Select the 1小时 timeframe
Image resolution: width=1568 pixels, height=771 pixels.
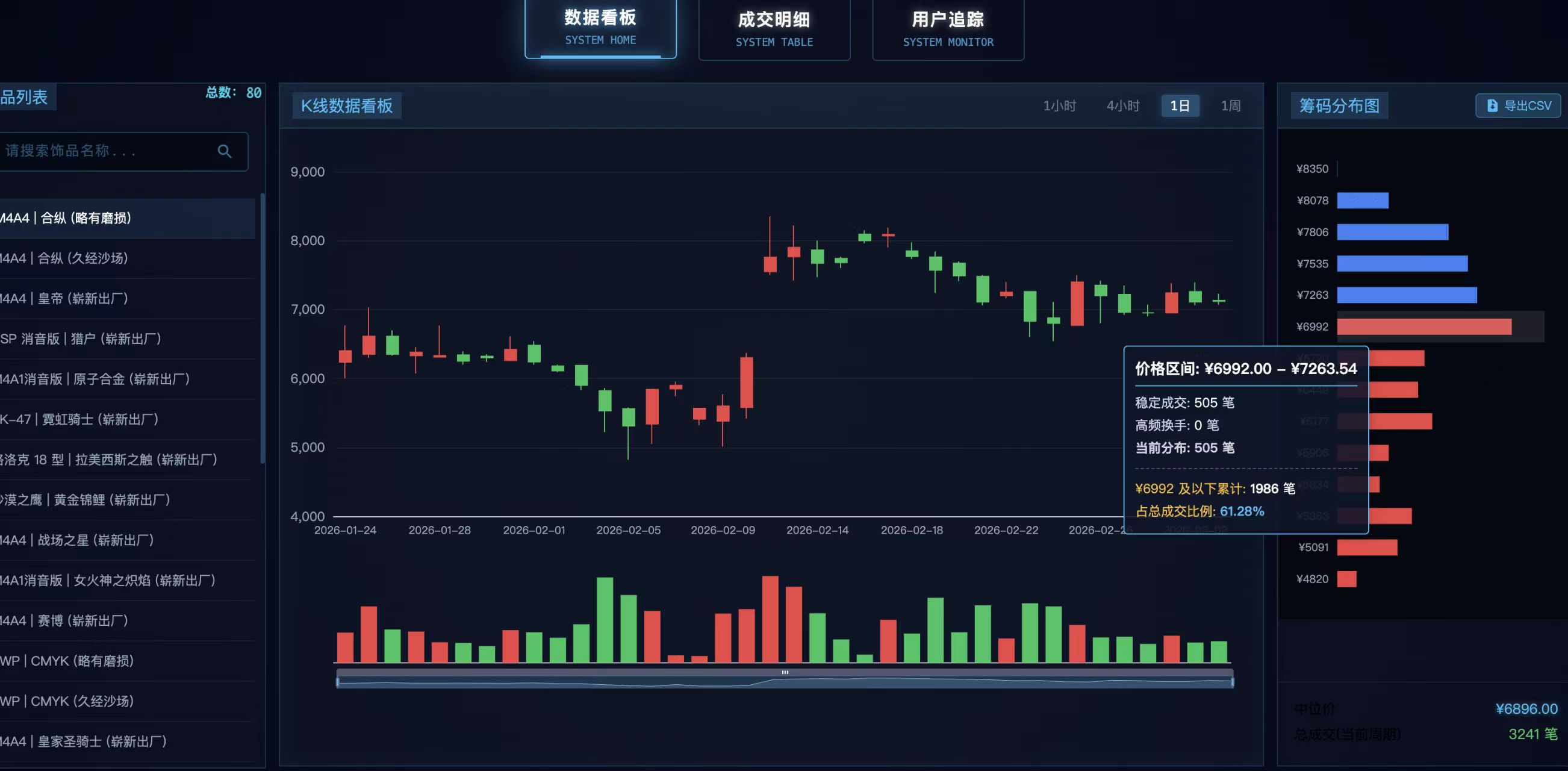coord(1060,106)
